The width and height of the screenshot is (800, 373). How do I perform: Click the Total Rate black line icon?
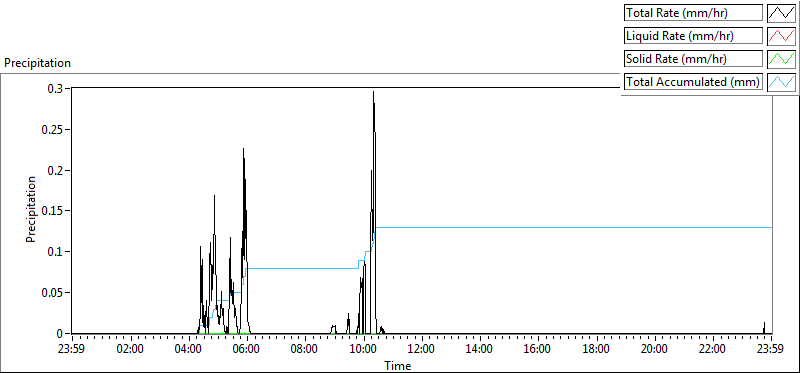[x=781, y=13]
